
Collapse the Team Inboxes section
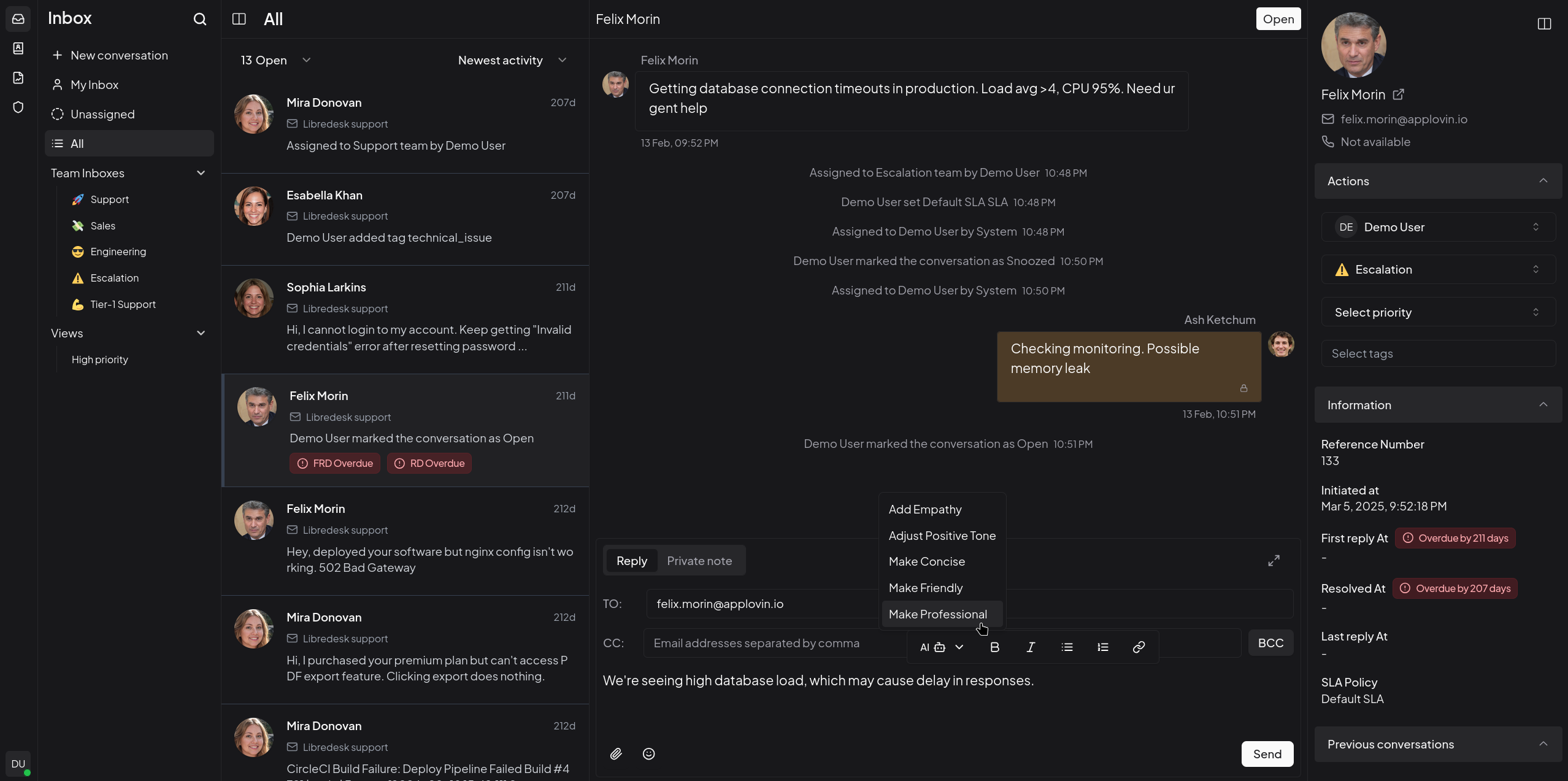pos(201,173)
